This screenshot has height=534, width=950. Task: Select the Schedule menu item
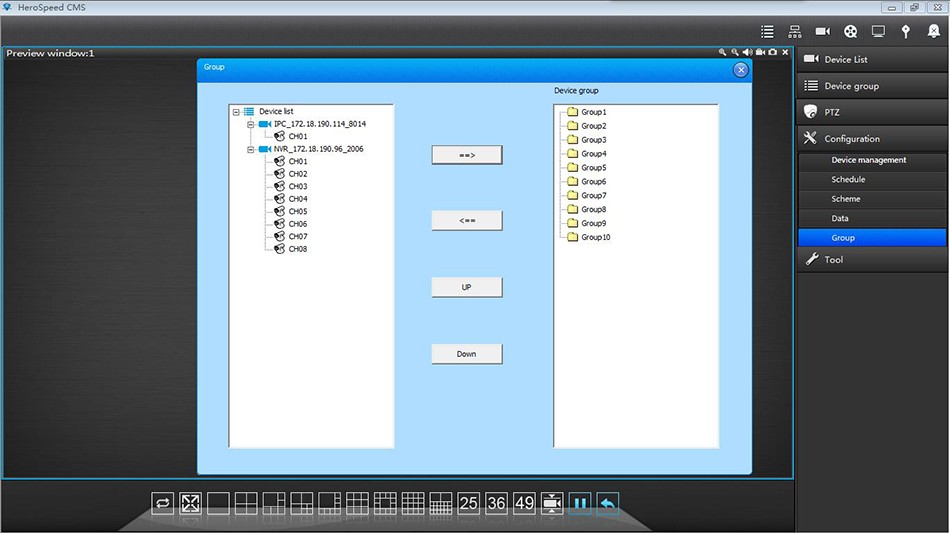point(848,180)
